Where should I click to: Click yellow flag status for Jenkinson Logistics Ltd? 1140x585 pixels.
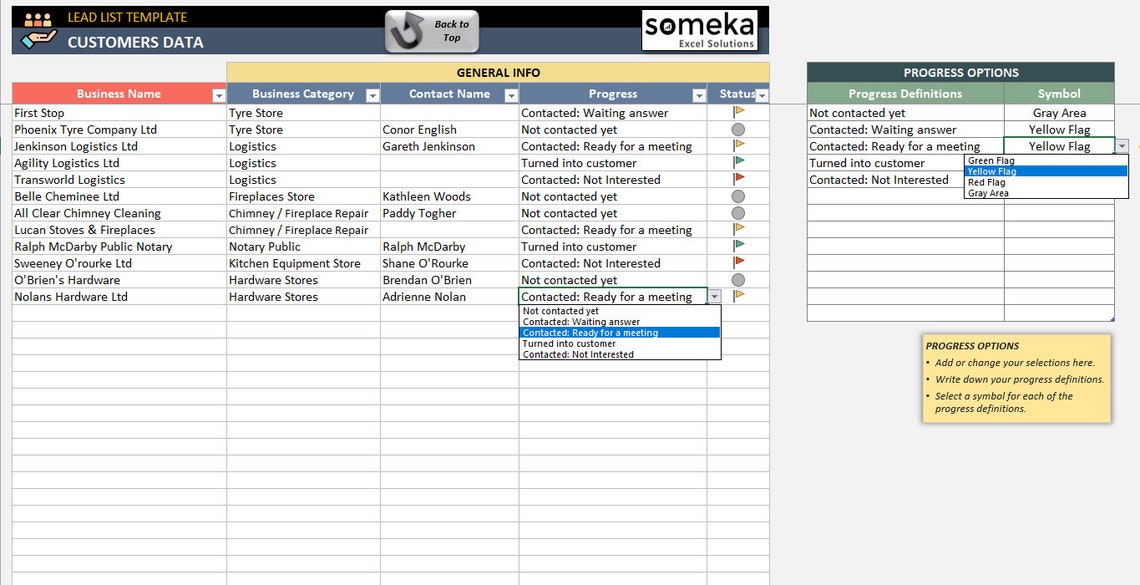point(739,145)
